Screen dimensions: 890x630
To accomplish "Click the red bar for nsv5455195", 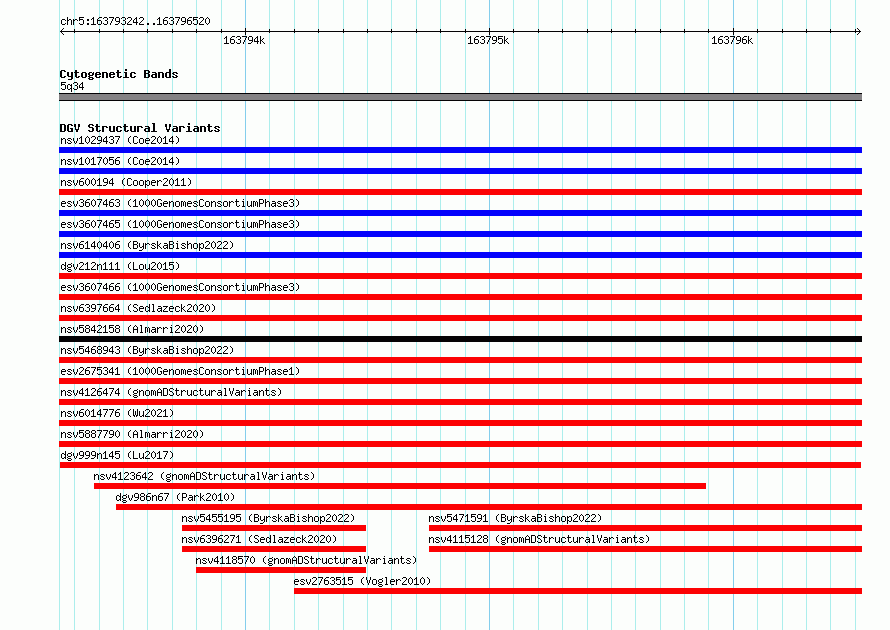I will pyautogui.click(x=274, y=528).
